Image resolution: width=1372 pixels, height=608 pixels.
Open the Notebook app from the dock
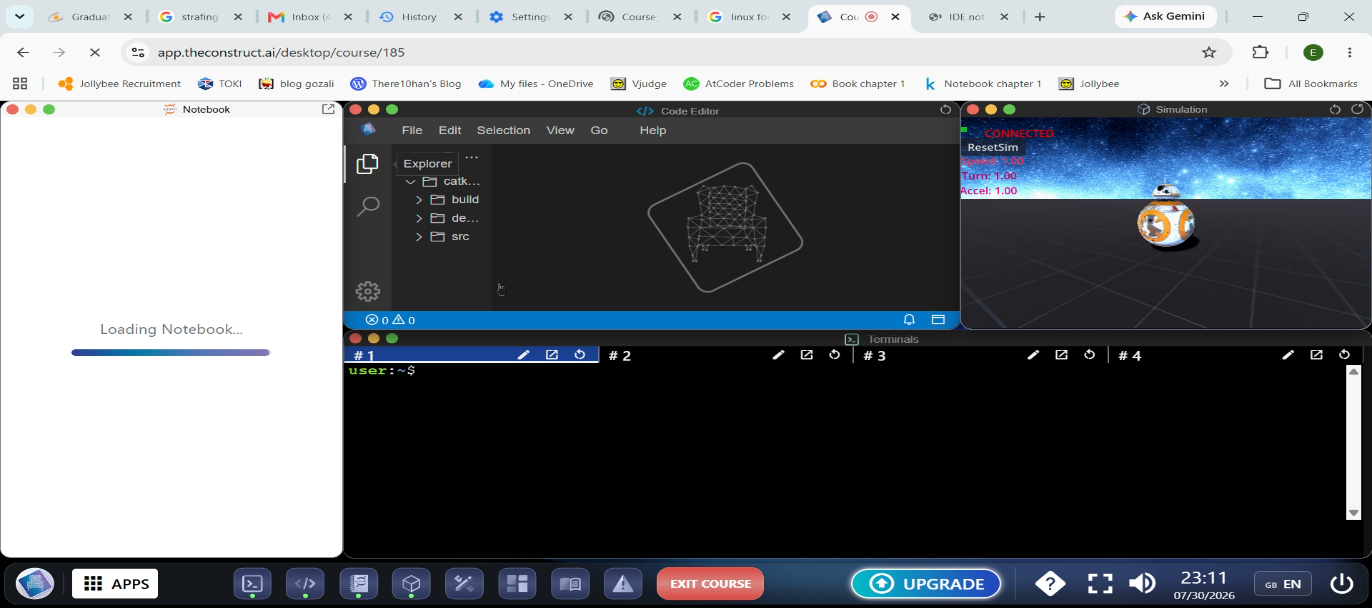pos(358,584)
